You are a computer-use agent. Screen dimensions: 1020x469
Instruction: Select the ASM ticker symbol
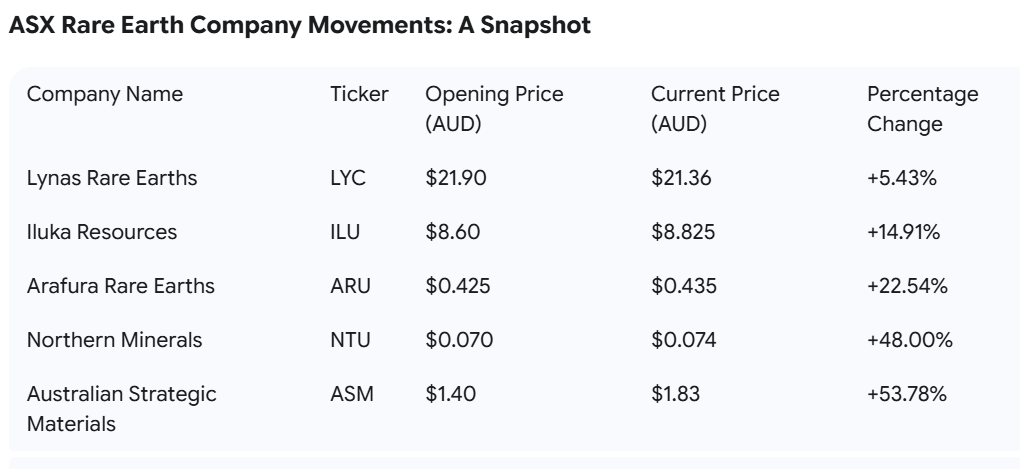click(x=352, y=395)
